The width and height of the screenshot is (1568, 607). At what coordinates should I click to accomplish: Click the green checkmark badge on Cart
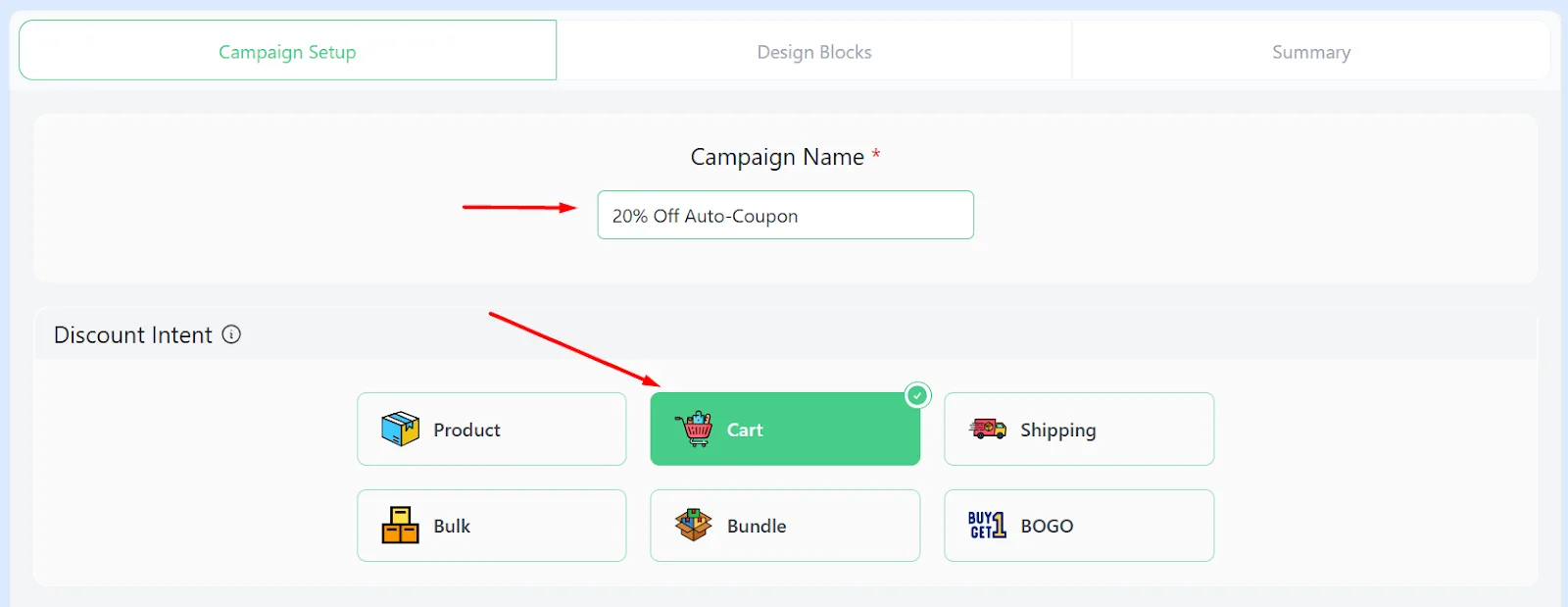click(917, 395)
